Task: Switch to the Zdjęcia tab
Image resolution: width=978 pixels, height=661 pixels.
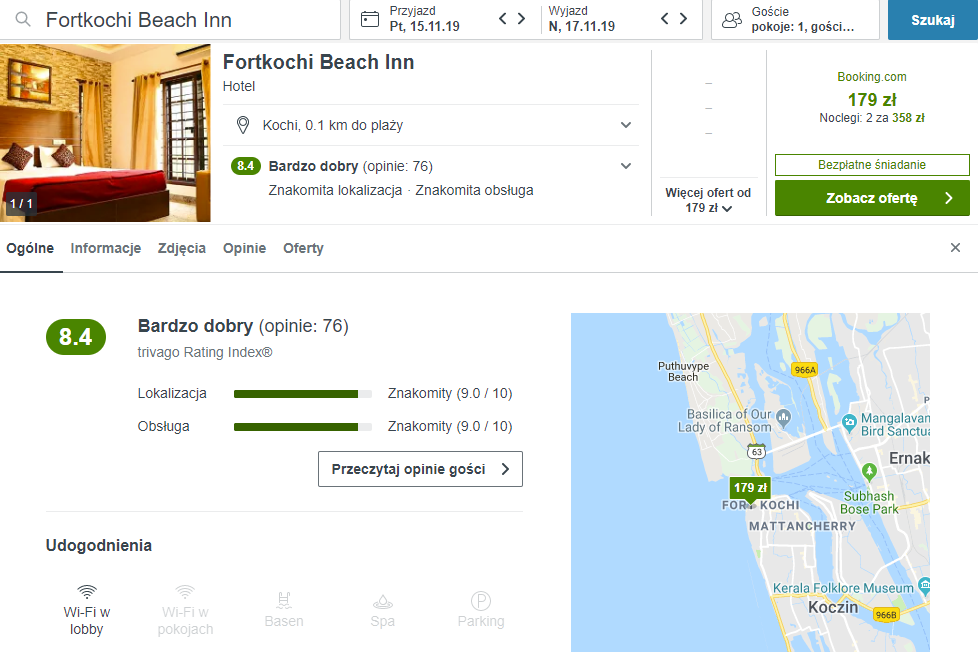Action: (x=182, y=248)
